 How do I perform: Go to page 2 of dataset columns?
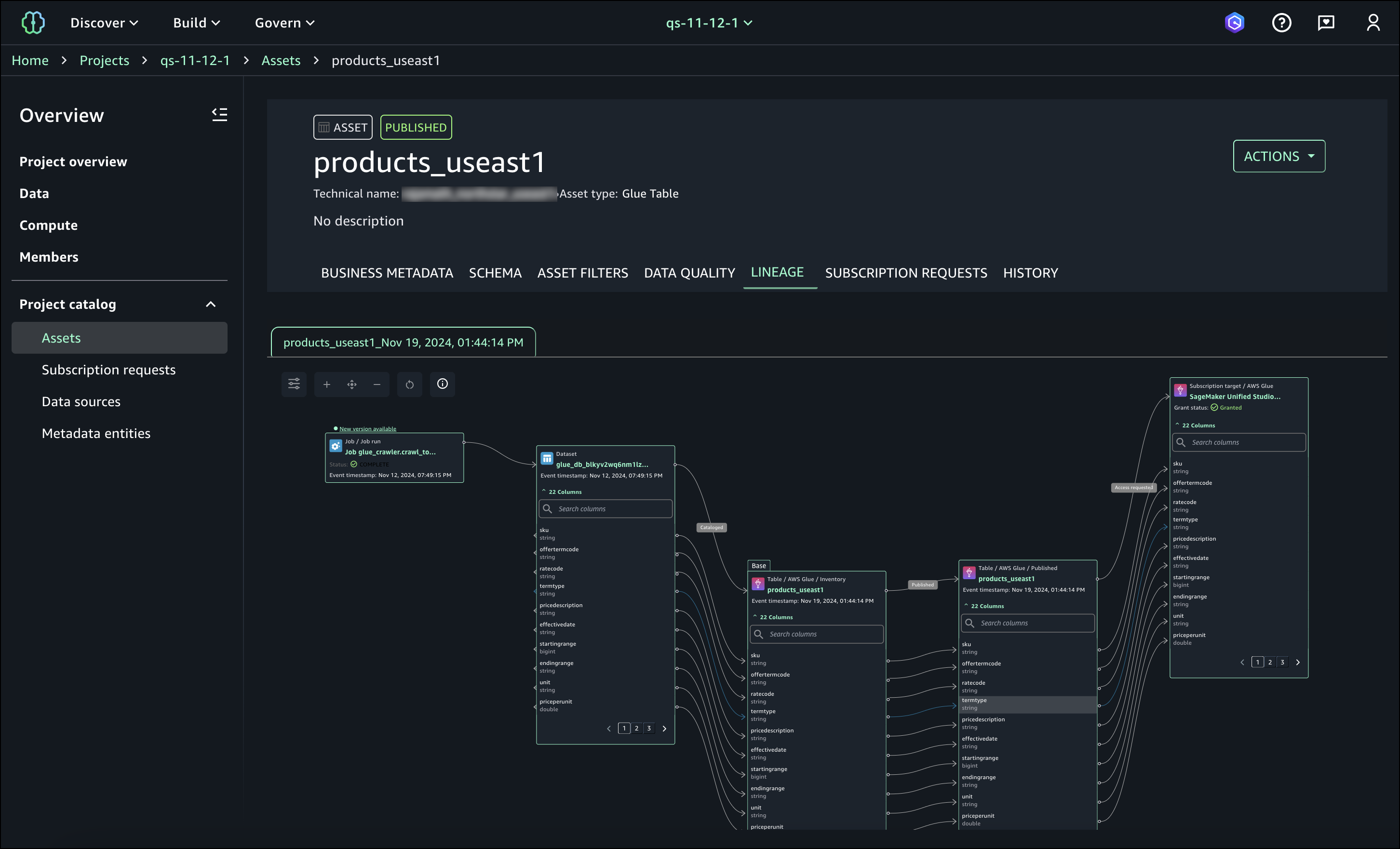[x=636, y=728]
